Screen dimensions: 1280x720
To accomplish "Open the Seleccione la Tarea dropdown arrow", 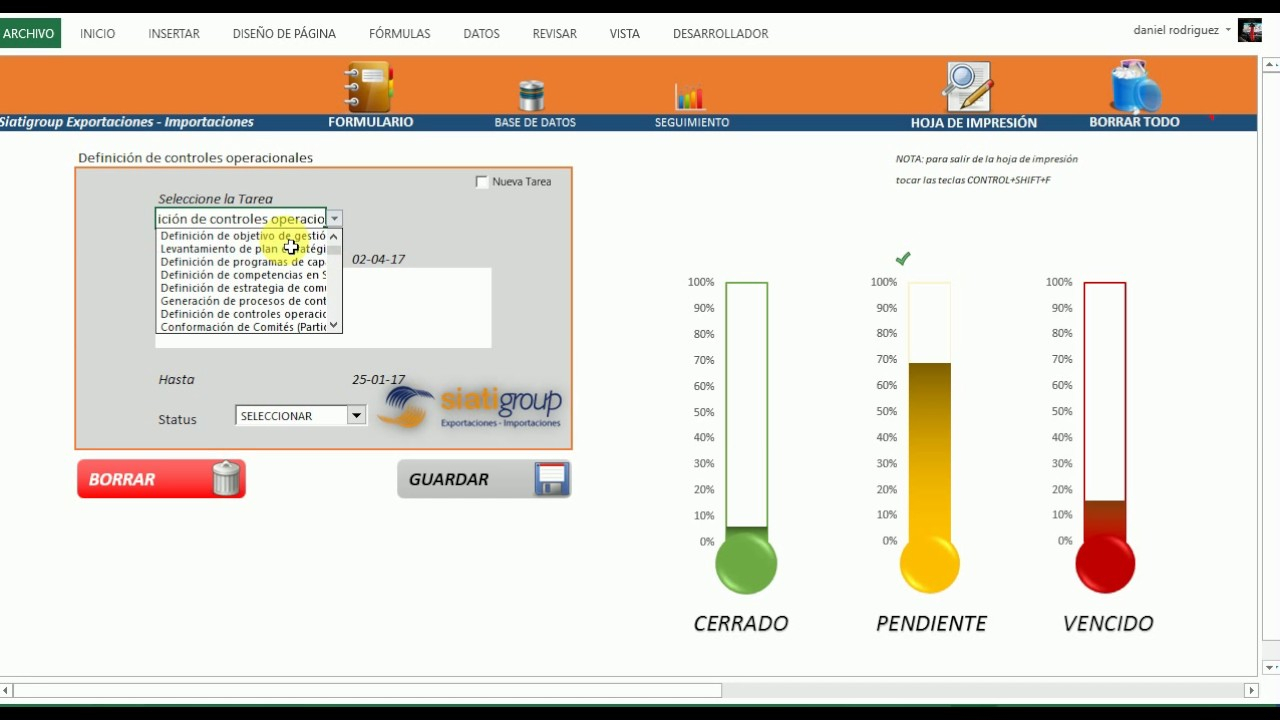I will pyautogui.click(x=334, y=218).
